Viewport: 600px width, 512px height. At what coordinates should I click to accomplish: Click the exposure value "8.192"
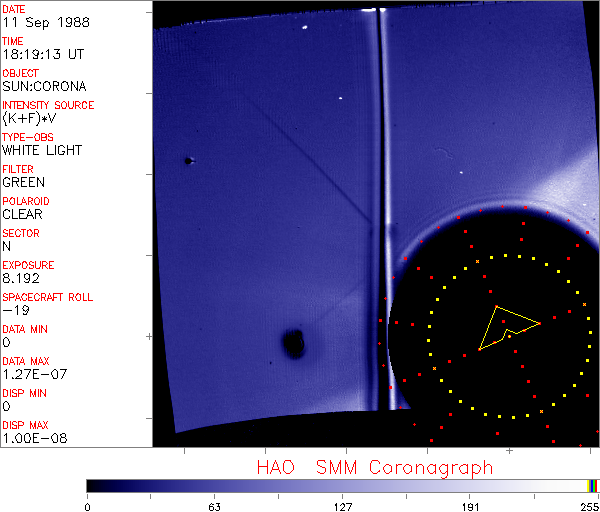click(x=21, y=278)
